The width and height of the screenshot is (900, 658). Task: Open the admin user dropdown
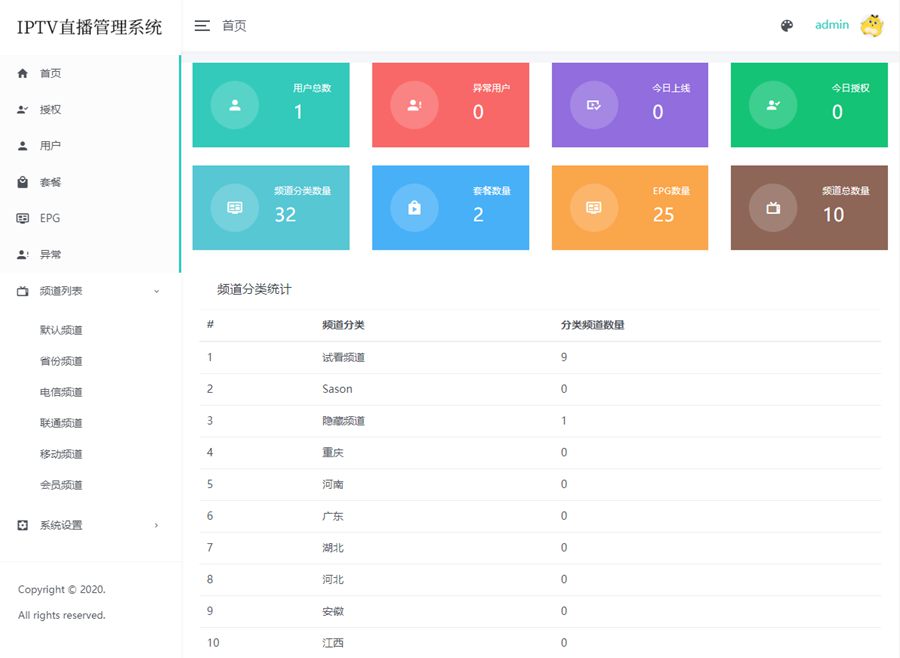click(831, 25)
